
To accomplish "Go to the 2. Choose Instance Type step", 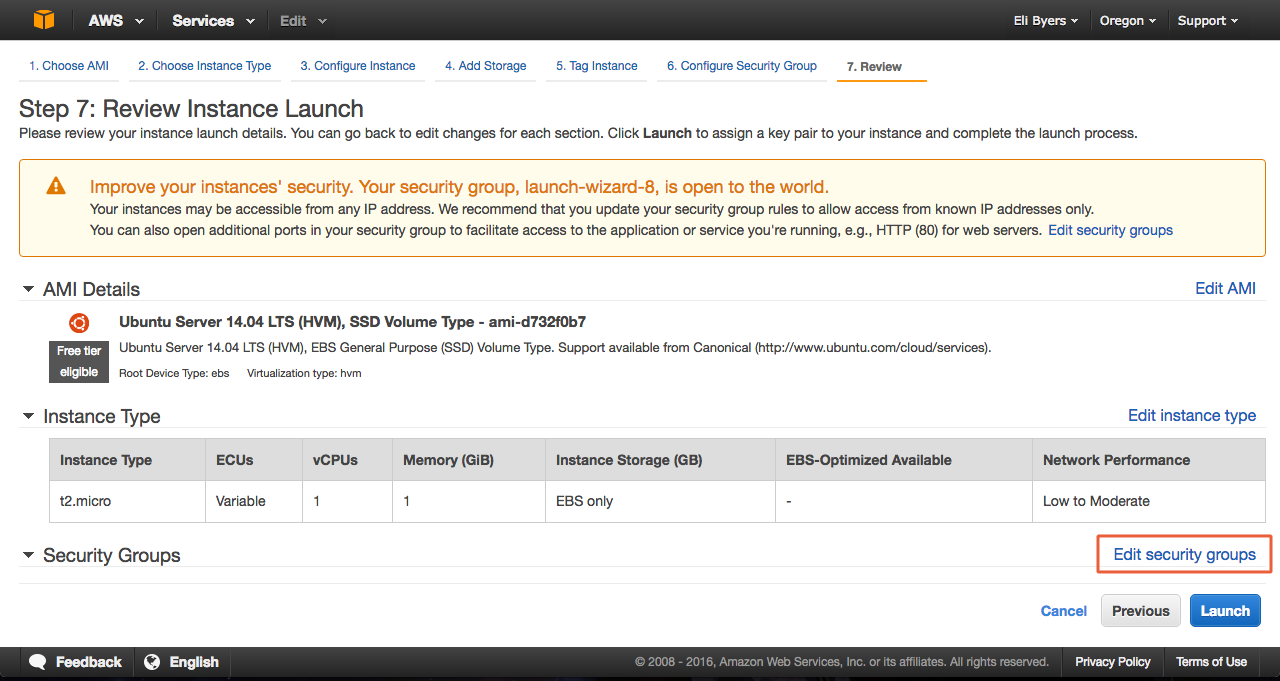I will click(204, 66).
